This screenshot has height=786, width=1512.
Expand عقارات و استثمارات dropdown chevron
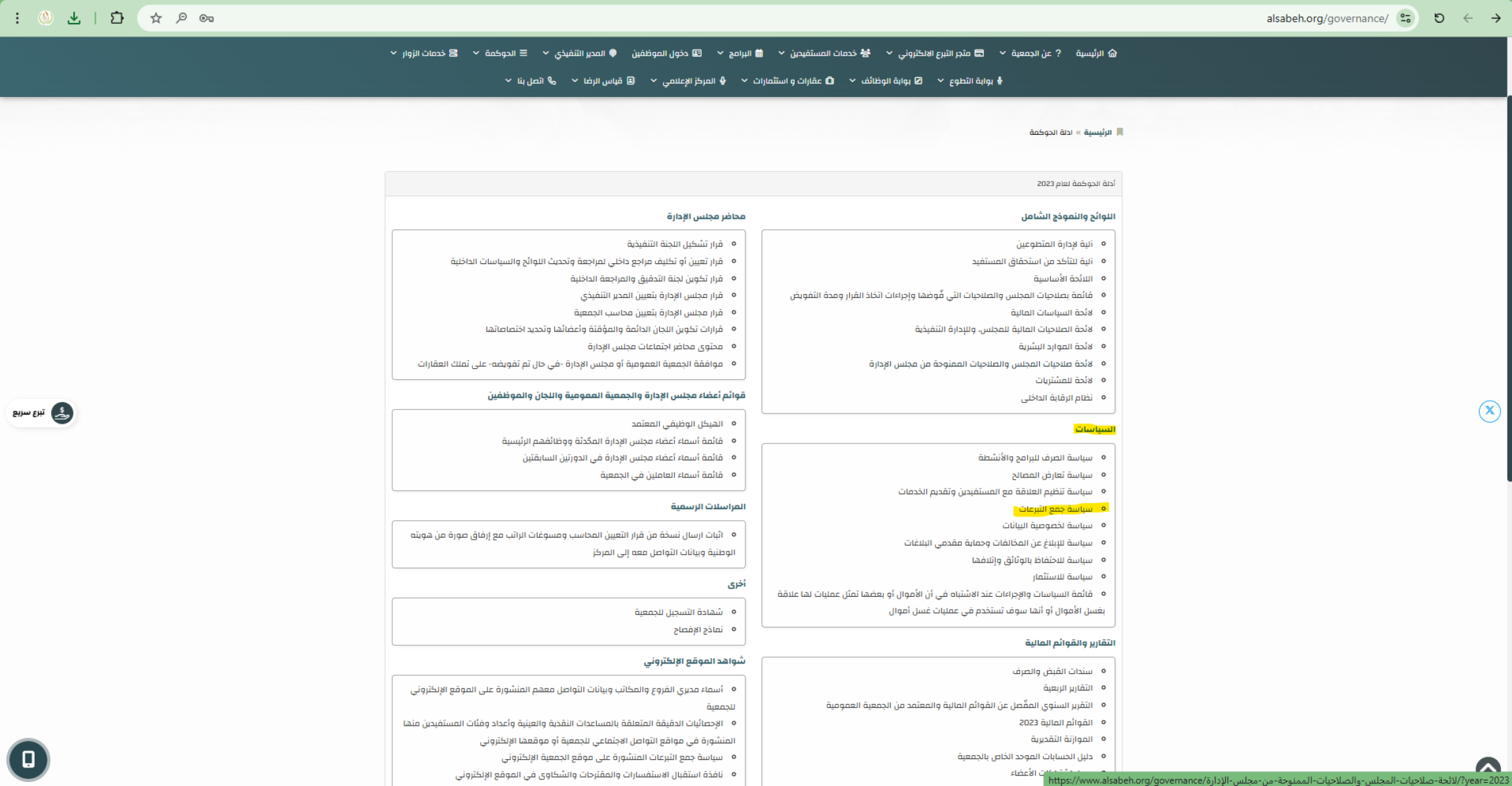(x=744, y=81)
